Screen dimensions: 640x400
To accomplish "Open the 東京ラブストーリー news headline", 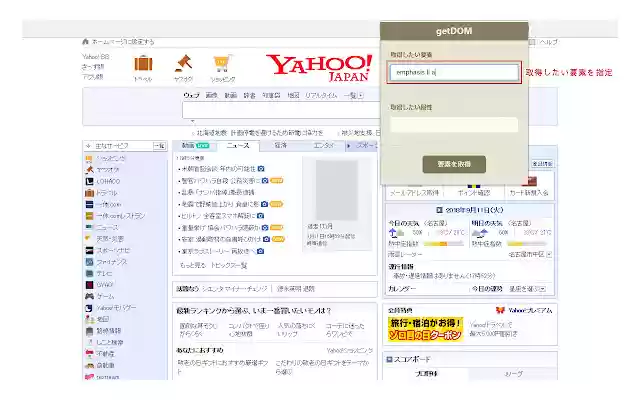I will point(218,251).
